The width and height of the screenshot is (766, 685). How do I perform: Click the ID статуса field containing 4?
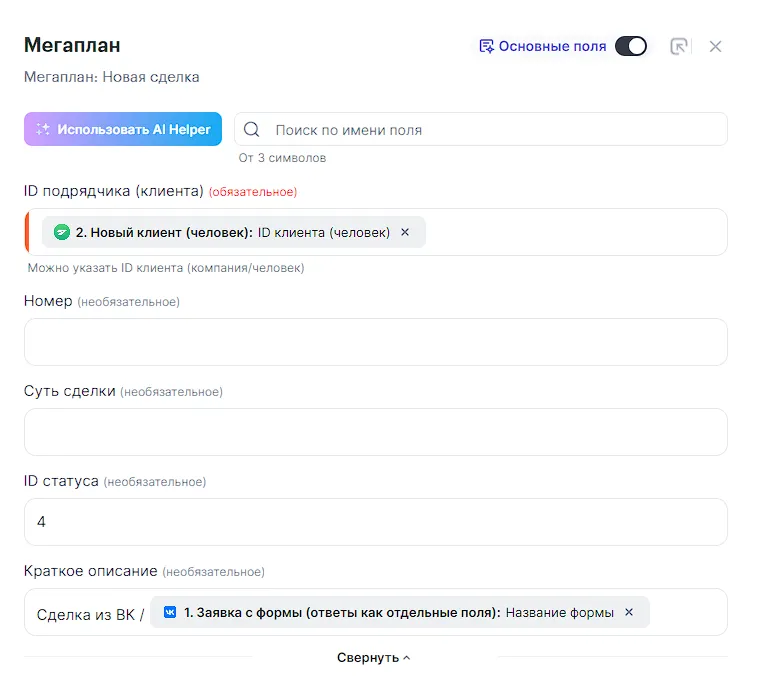coord(375,522)
